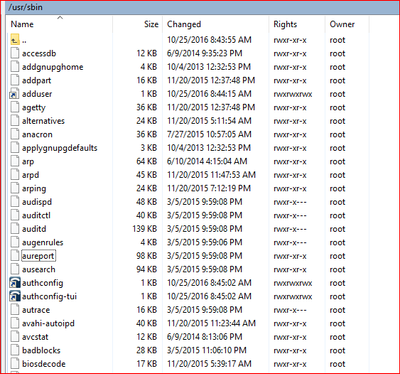
Task: Click the avahi-autoipd file name
Action: (48, 323)
